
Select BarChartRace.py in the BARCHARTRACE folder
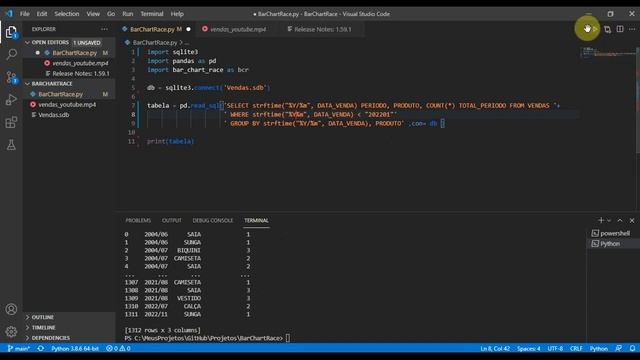tap(69, 94)
